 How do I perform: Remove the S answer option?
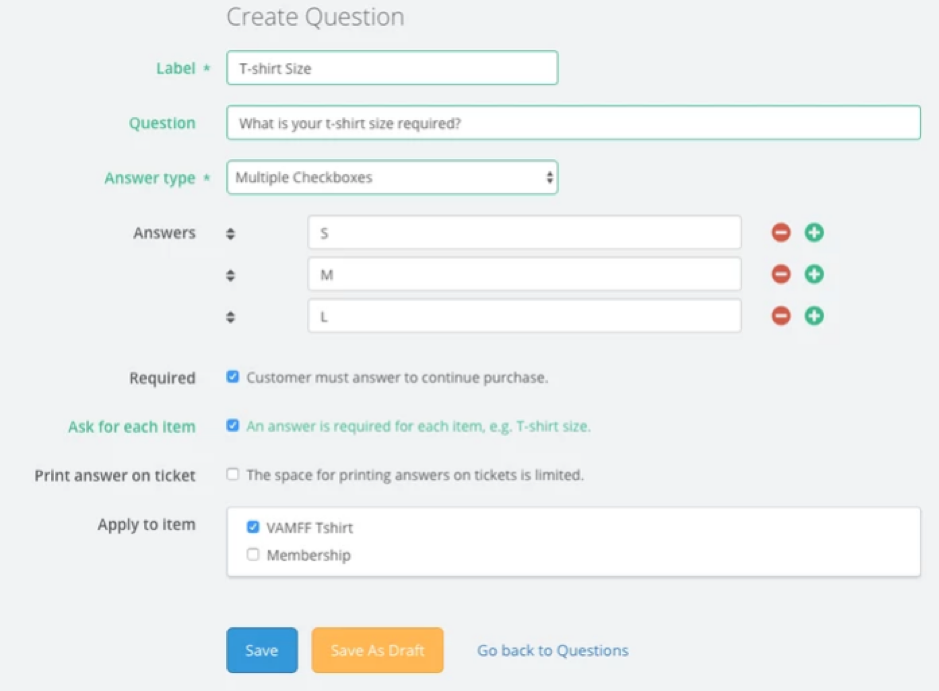click(780, 232)
